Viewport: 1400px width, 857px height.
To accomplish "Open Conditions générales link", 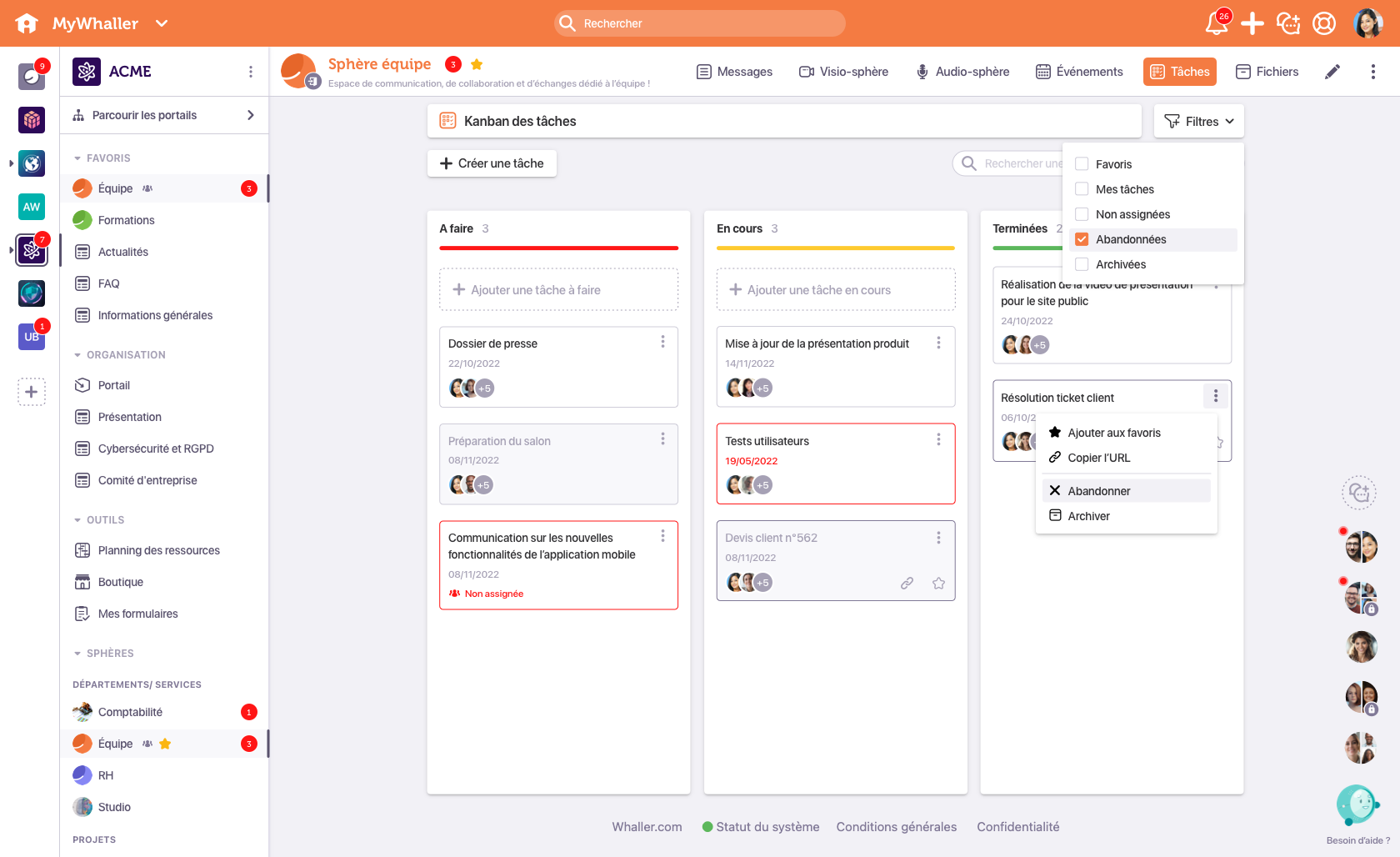I will (897, 827).
